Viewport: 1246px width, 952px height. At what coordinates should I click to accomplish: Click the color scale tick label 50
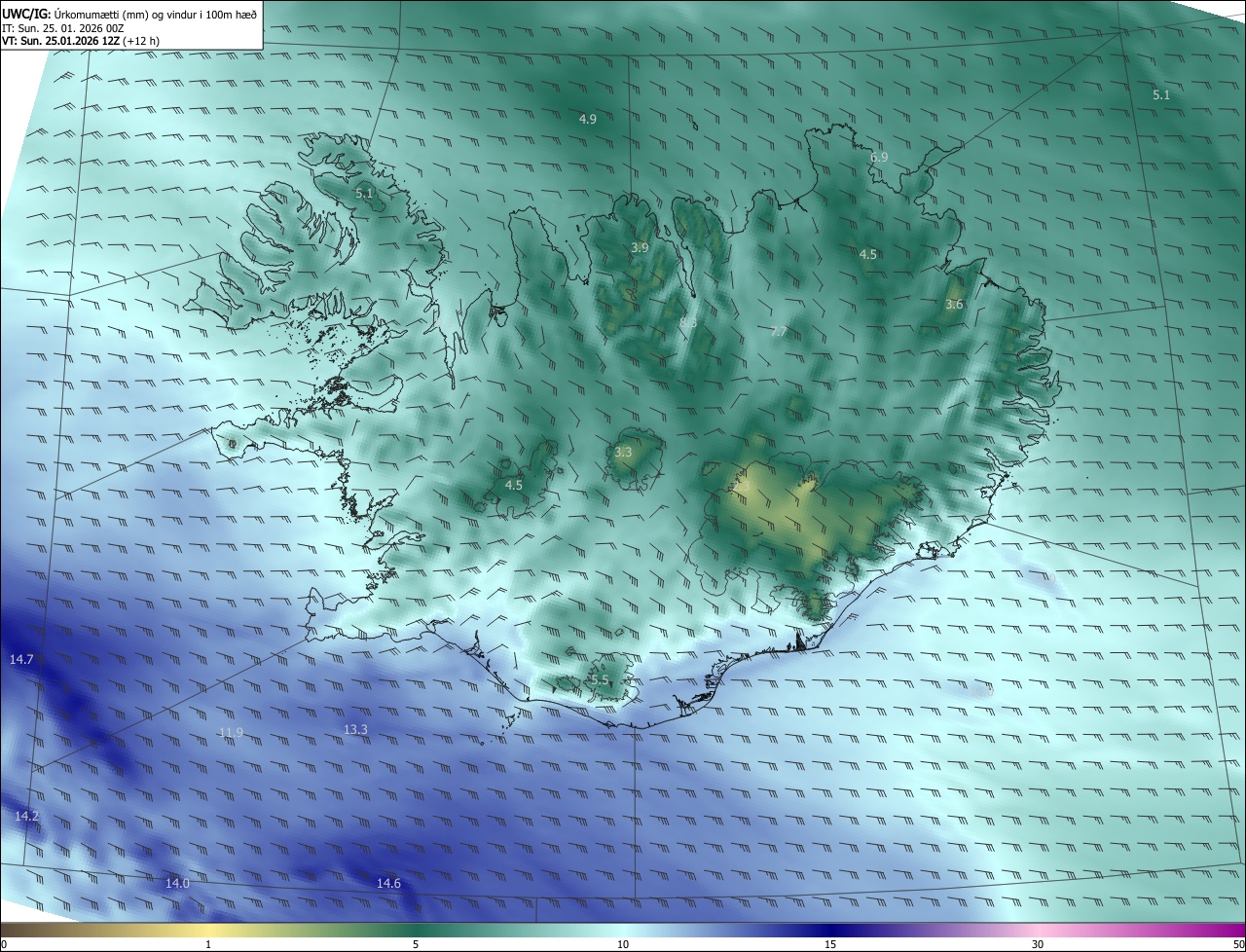coord(1239,945)
